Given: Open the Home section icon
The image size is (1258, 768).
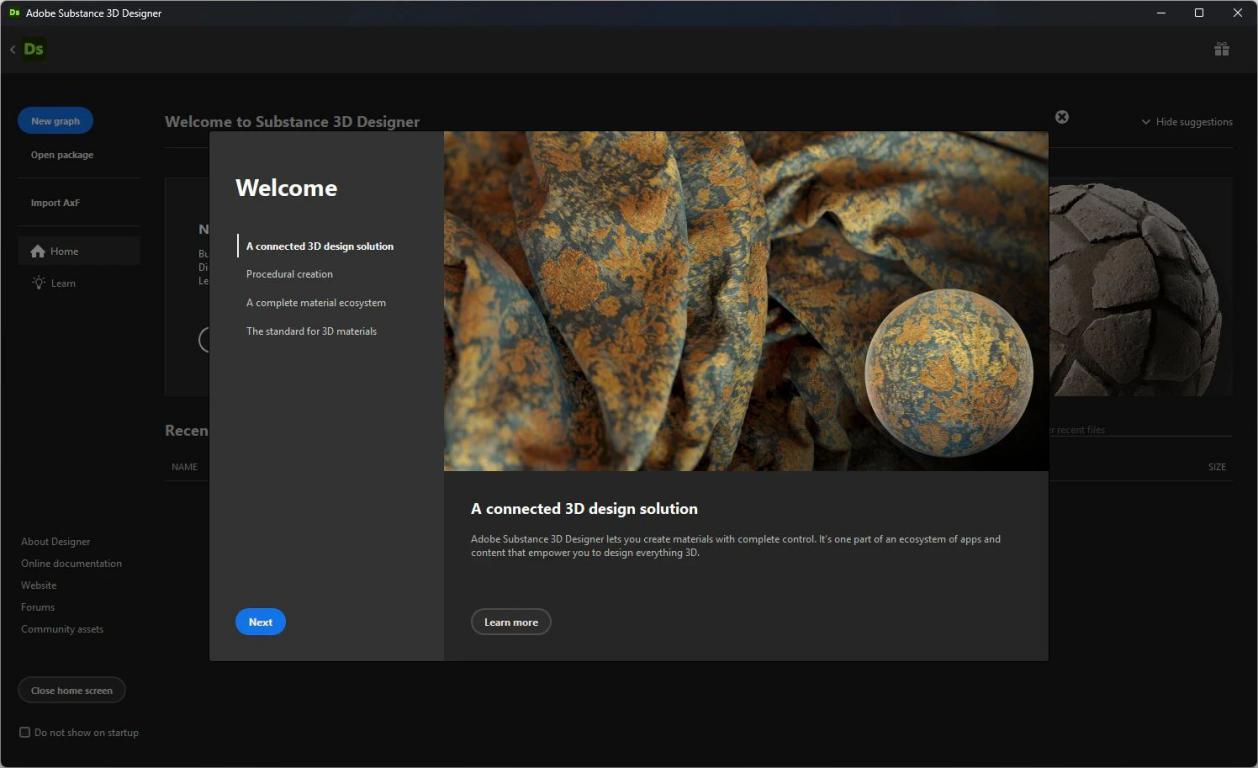Looking at the screenshot, I should tap(38, 251).
